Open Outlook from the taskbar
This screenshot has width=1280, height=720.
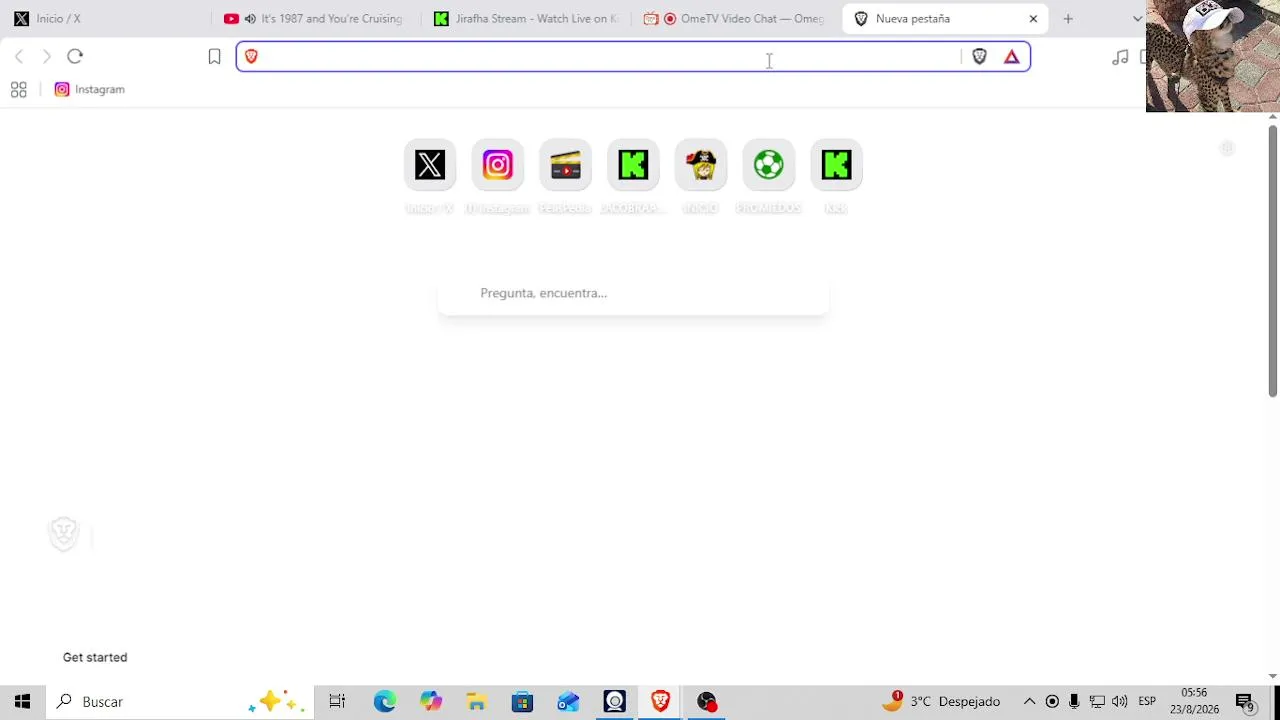568,702
